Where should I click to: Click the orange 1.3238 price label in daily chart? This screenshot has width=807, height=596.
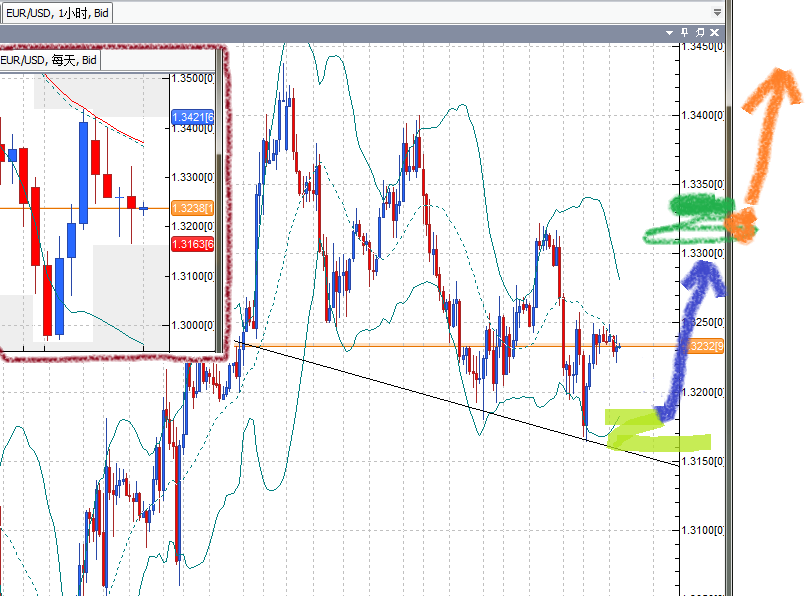192,208
